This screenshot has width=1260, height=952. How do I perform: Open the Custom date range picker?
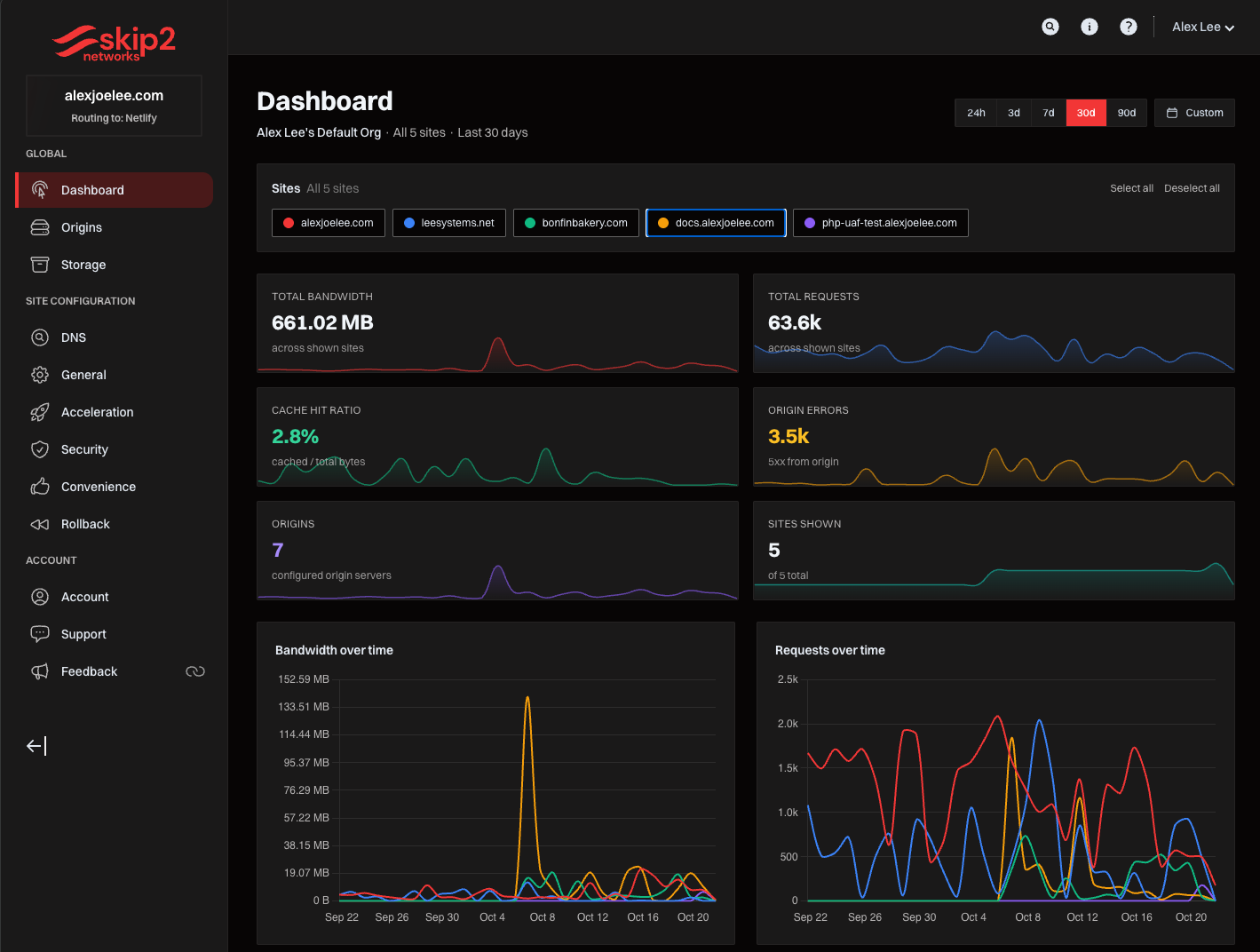point(1194,113)
